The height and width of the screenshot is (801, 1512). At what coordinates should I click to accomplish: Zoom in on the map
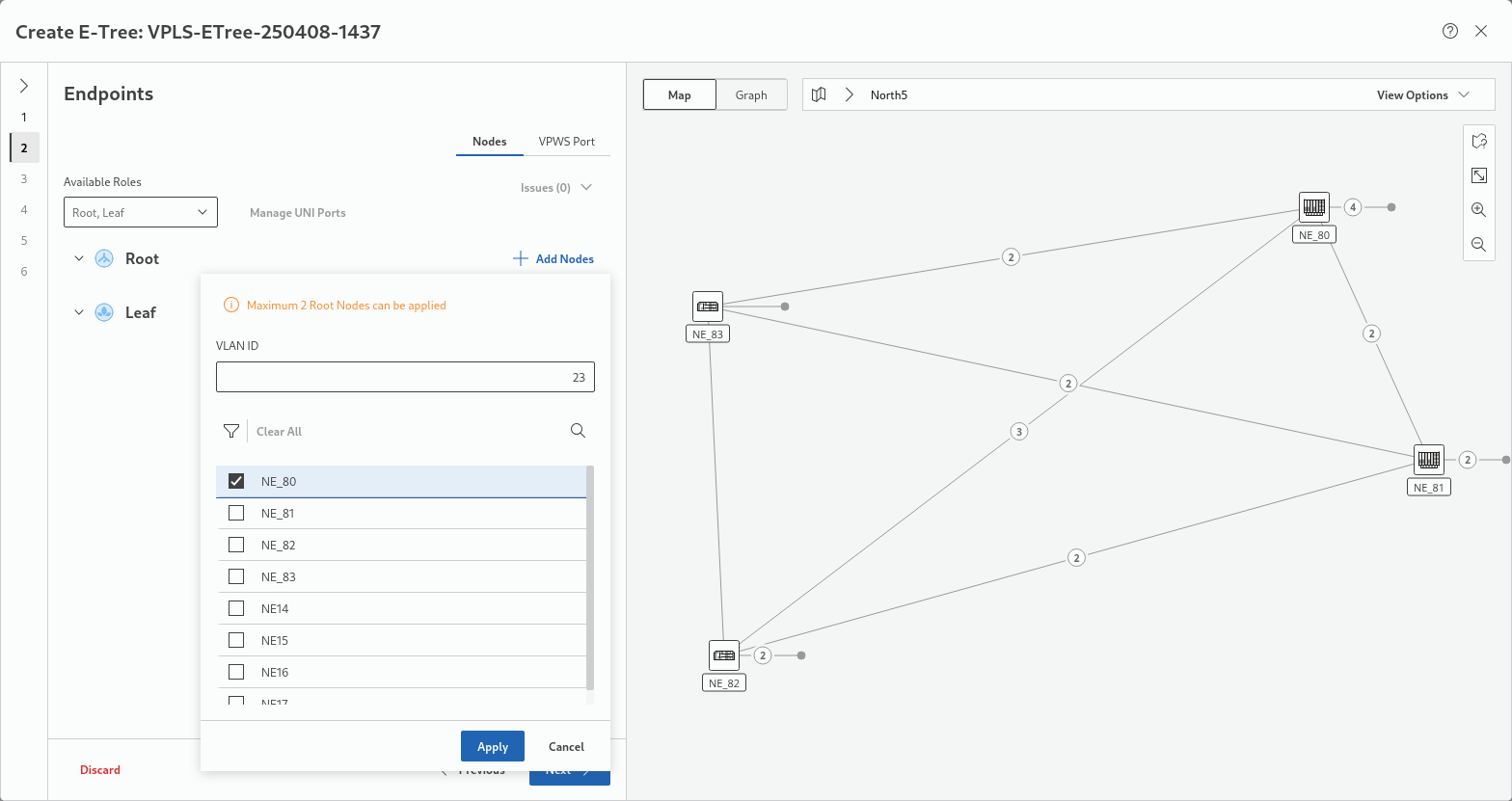point(1478,209)
